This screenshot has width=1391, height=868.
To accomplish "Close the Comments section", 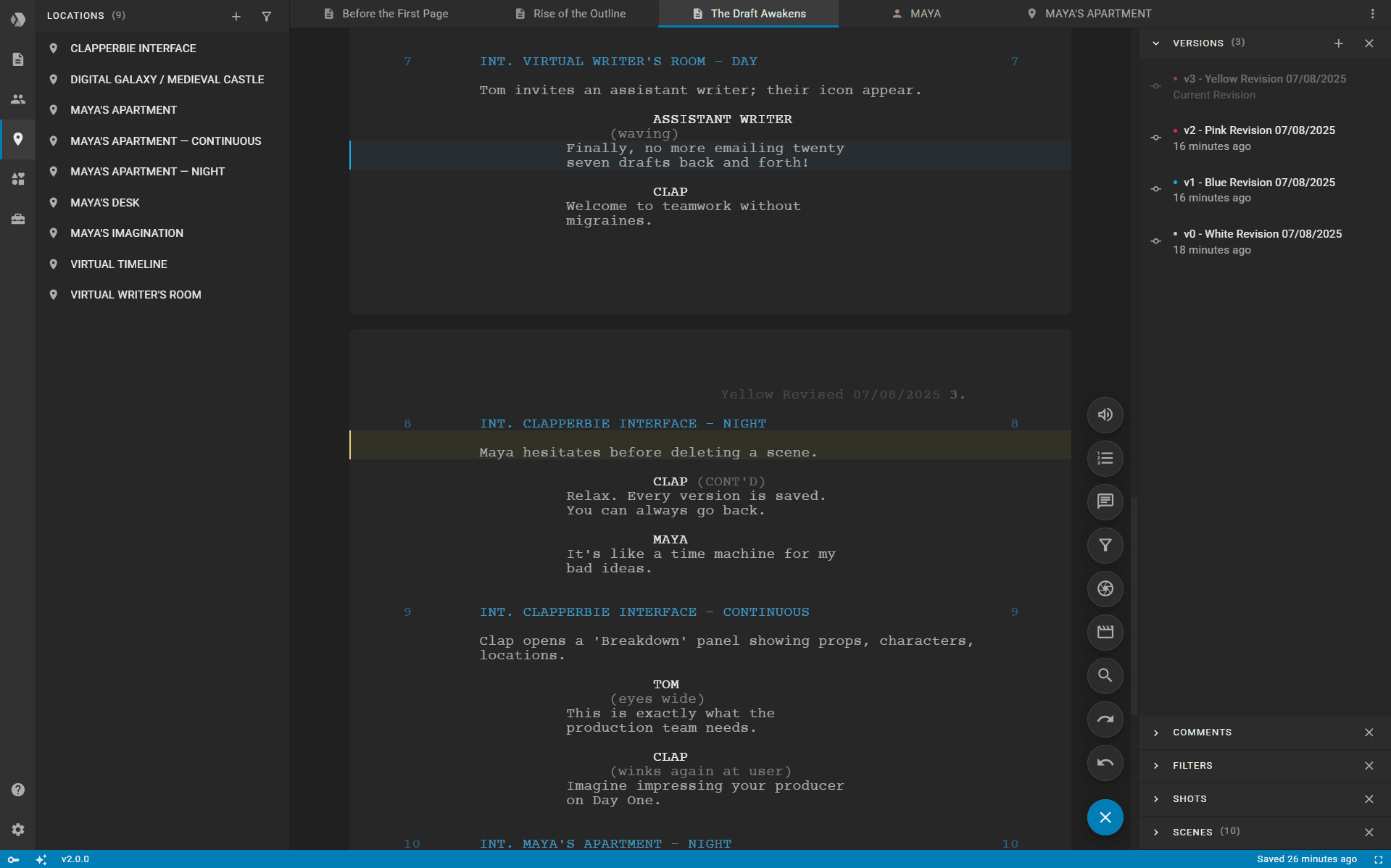I will (x=1369, y=733).
